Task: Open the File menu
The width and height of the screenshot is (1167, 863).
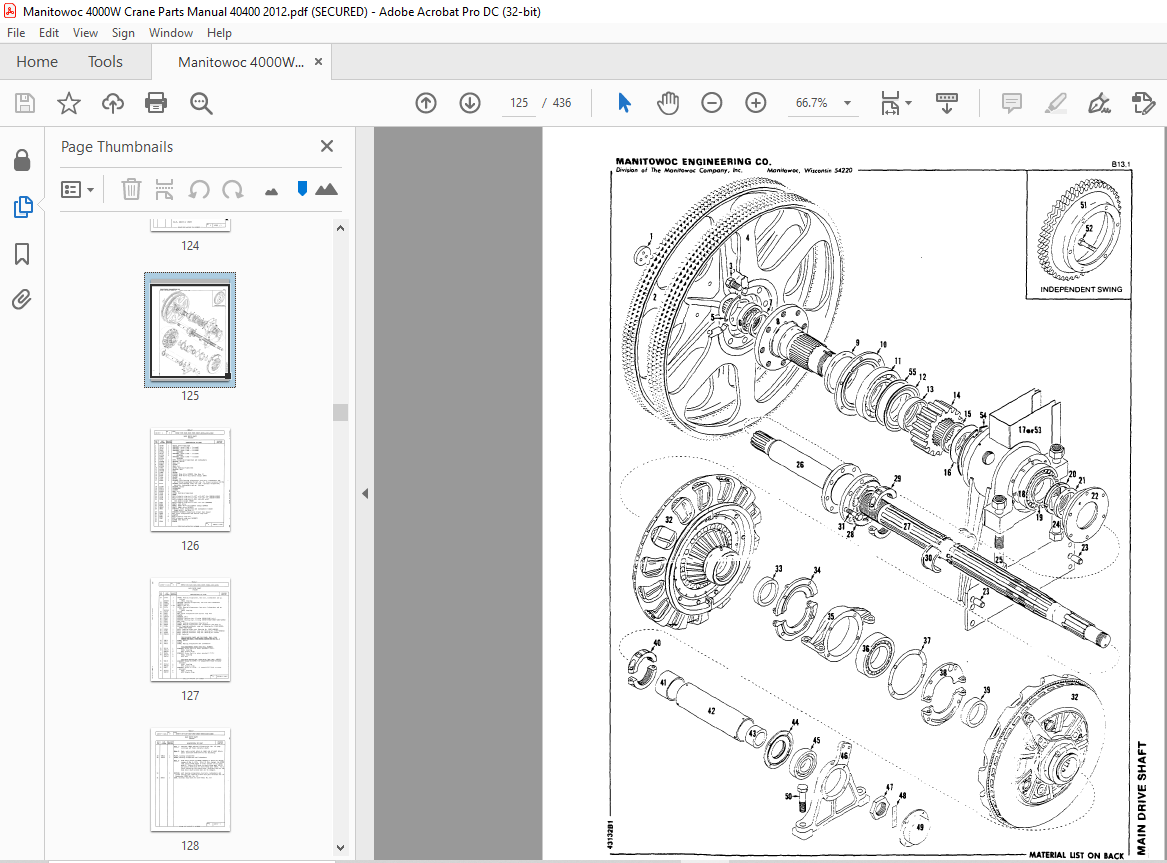Action: click(16, 33)
